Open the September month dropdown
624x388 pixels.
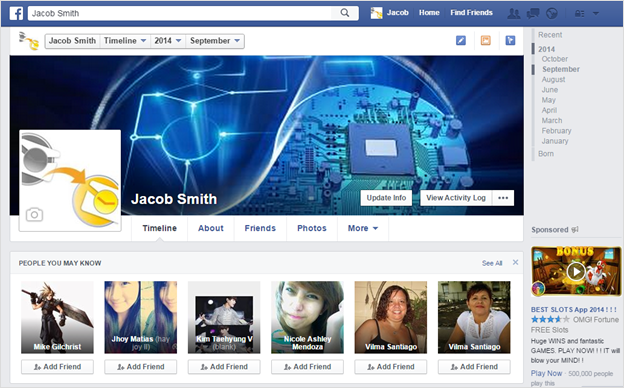click(215, 41)
